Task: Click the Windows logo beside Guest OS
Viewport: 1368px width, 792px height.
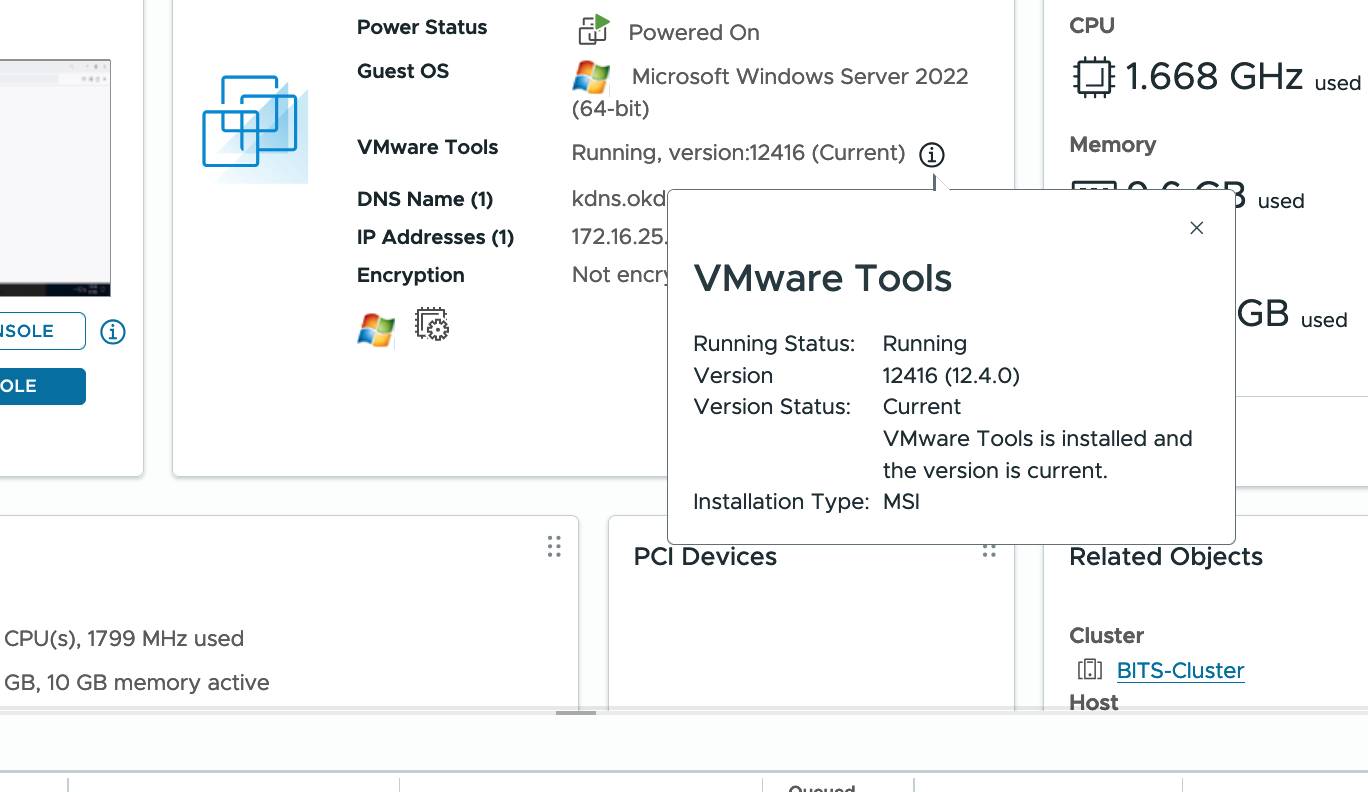Action: point(591,77)
